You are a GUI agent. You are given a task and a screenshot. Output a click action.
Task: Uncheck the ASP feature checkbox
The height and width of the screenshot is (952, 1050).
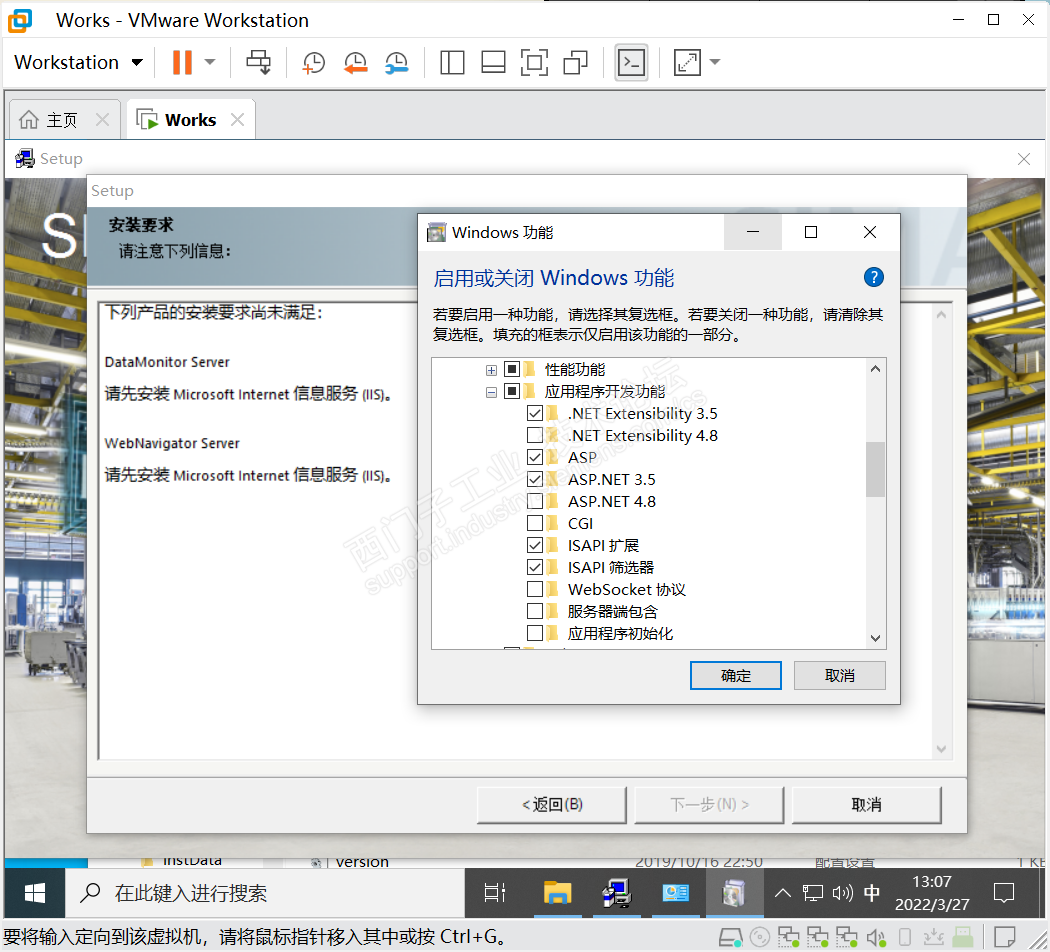(534, 457)
